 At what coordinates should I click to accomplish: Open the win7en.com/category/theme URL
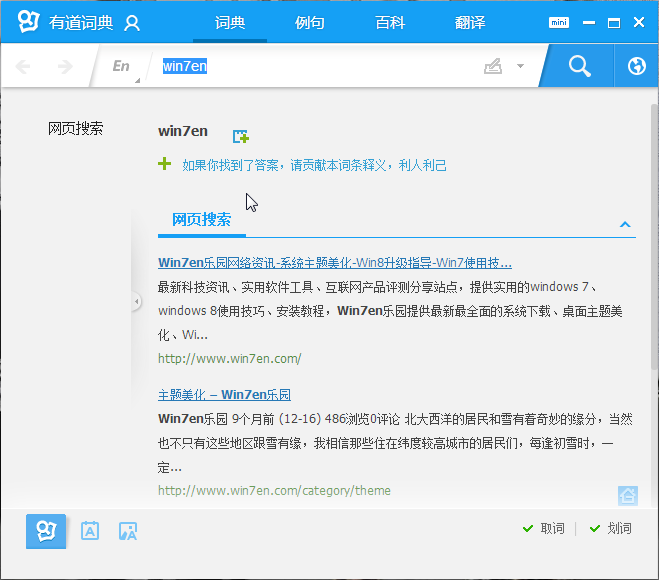pos(274,490)
